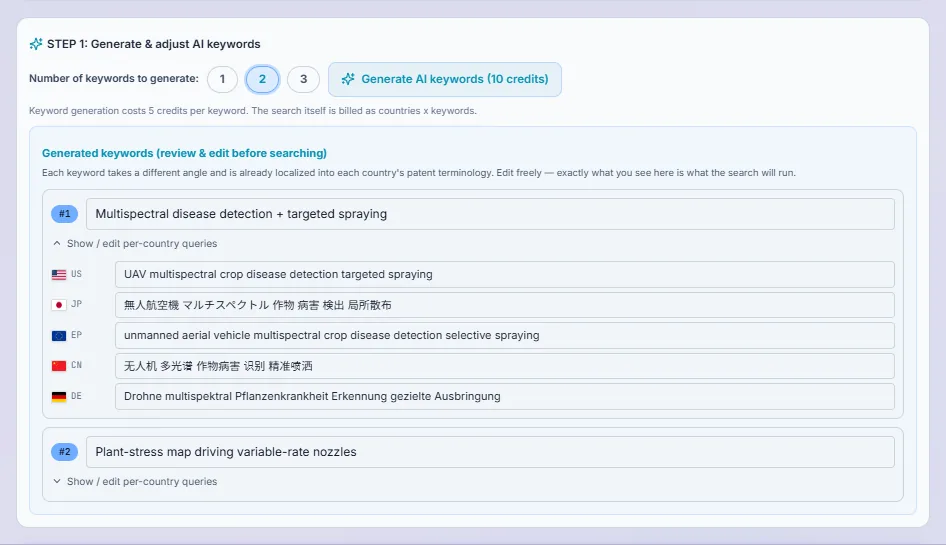
Task: Edit the CN query field
Action: tap(504, 366)
